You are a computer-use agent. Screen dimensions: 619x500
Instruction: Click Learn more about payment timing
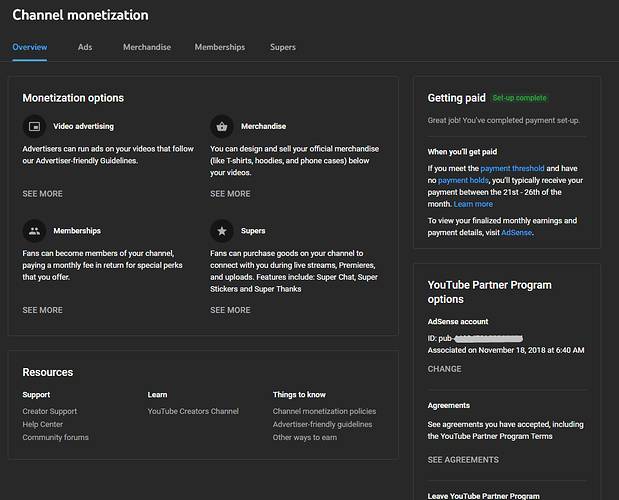[473, 204]
